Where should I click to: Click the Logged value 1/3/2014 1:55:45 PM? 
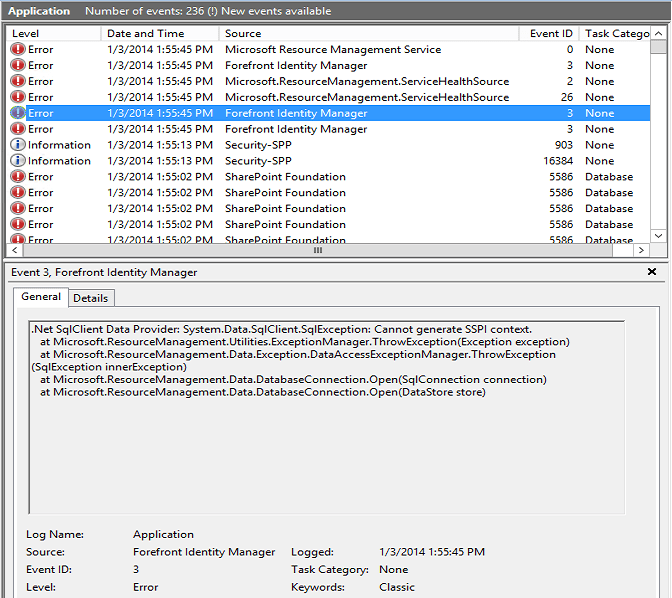[x=432, y=552]
